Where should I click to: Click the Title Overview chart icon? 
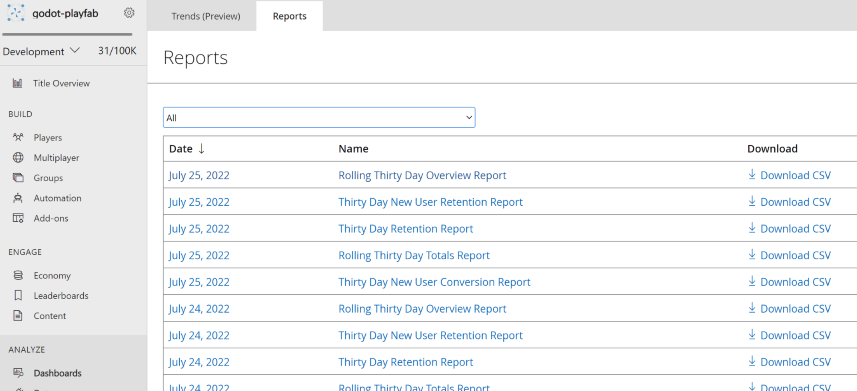point(17,84)
